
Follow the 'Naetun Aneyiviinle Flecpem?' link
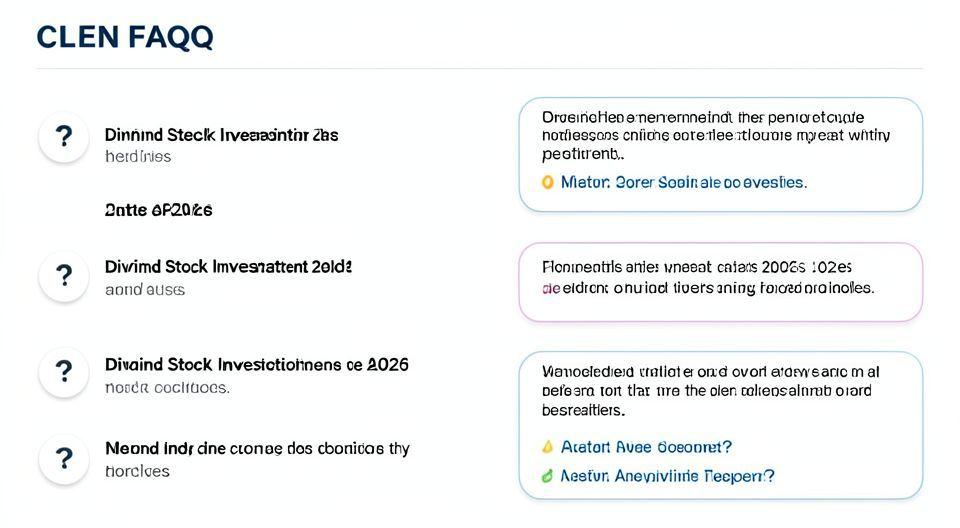click(x=667, y=477)
